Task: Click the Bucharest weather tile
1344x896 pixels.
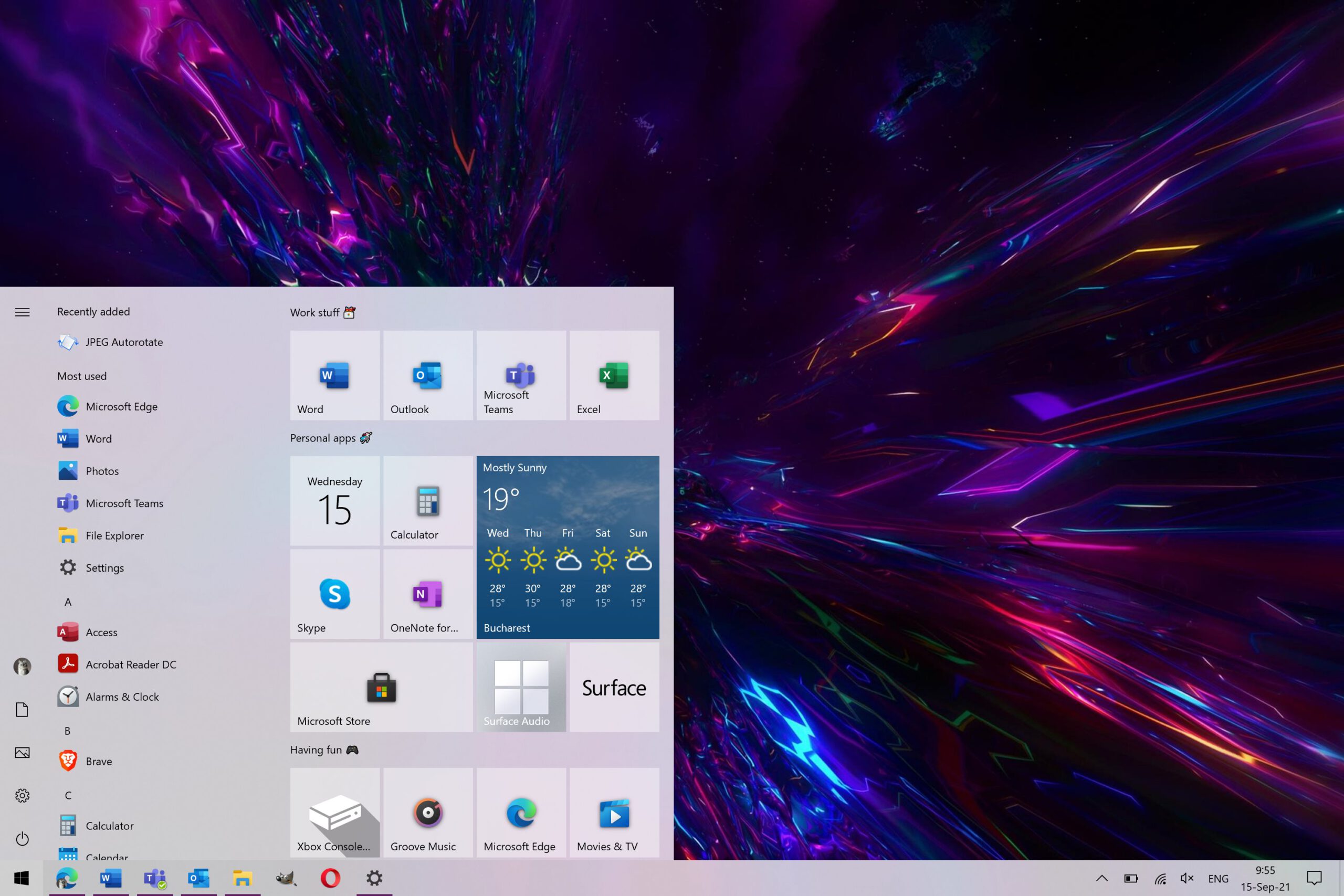Action: pyautogui.click(x=568, y=547)
